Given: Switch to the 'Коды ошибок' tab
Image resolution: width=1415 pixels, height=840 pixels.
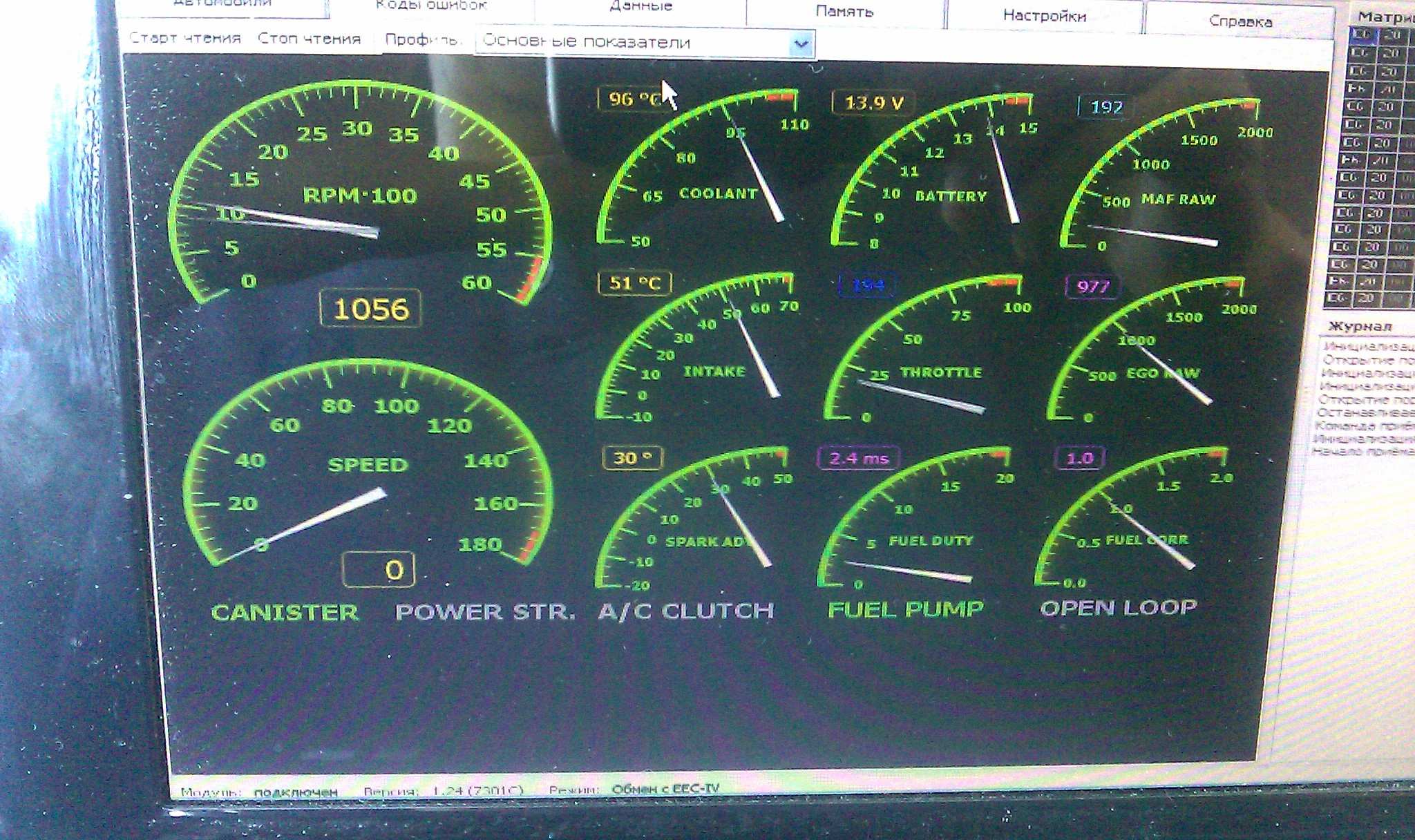Looking at the screenshot, I should (431, 6).
